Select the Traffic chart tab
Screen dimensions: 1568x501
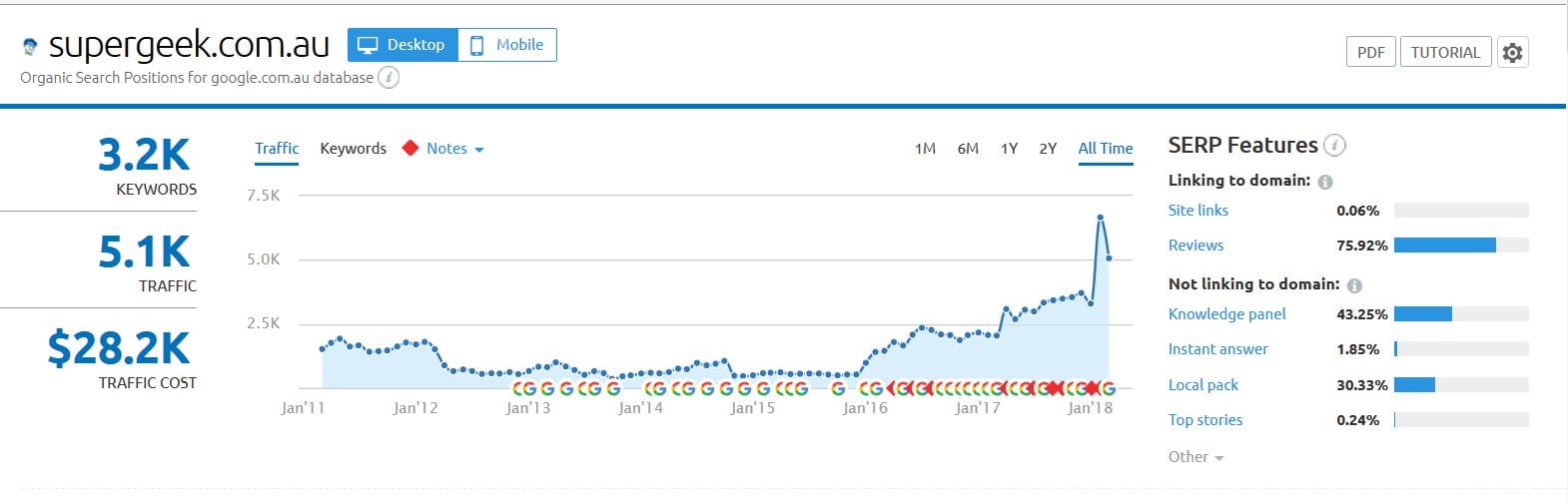[277, 149]
